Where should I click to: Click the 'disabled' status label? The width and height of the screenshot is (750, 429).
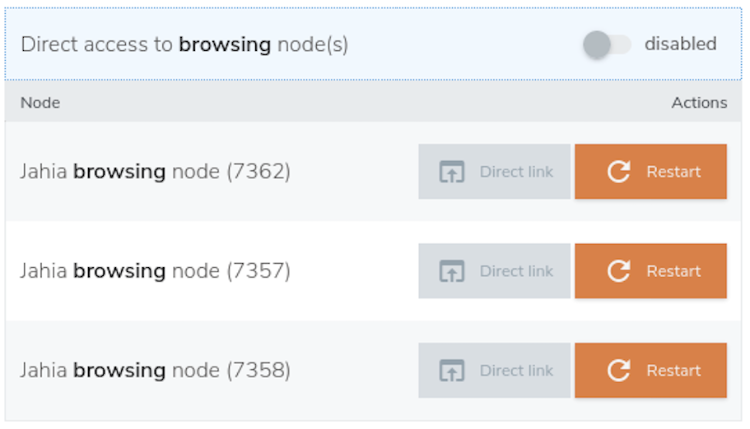(x=680, y=44)
